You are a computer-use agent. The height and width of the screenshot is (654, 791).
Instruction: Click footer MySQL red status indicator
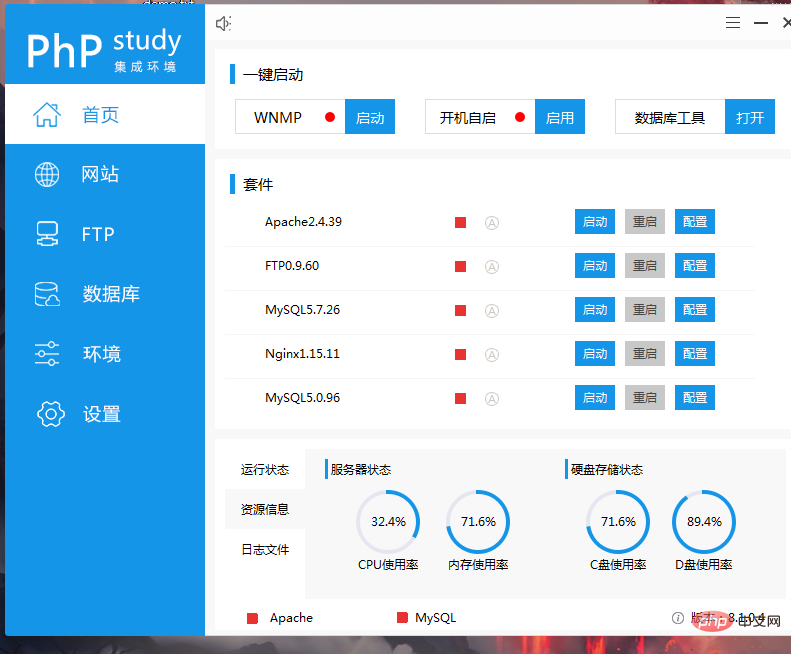point(402,618)
